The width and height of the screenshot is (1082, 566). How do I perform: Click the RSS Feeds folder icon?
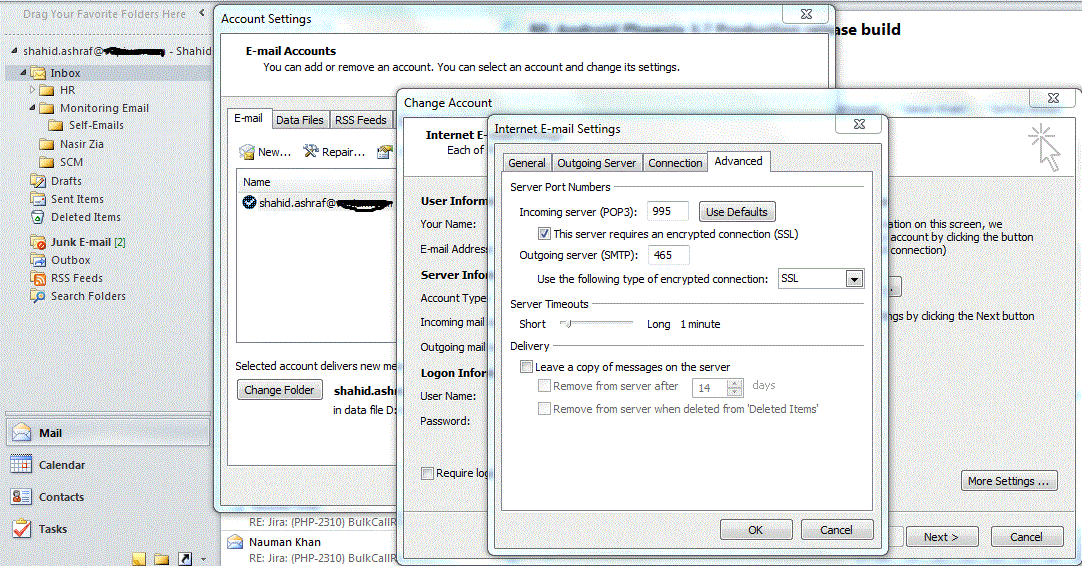[38, 278]
